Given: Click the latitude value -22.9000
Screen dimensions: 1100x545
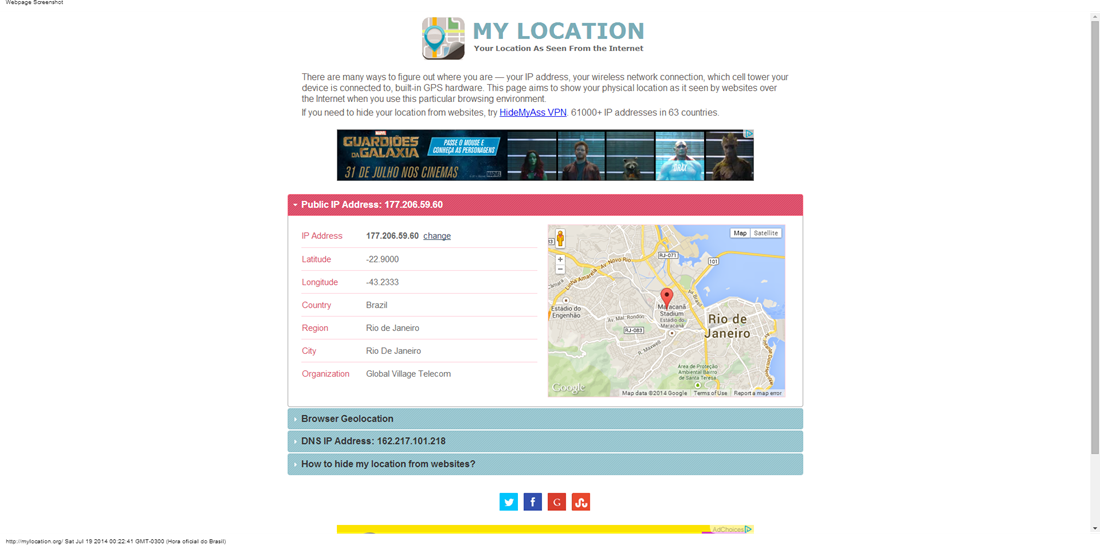Looking at the screenshot, I should [382, 259].
